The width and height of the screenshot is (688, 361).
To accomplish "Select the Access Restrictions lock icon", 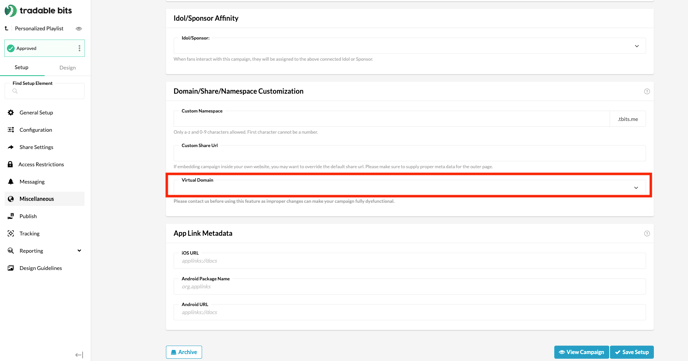I will (10, 164).
